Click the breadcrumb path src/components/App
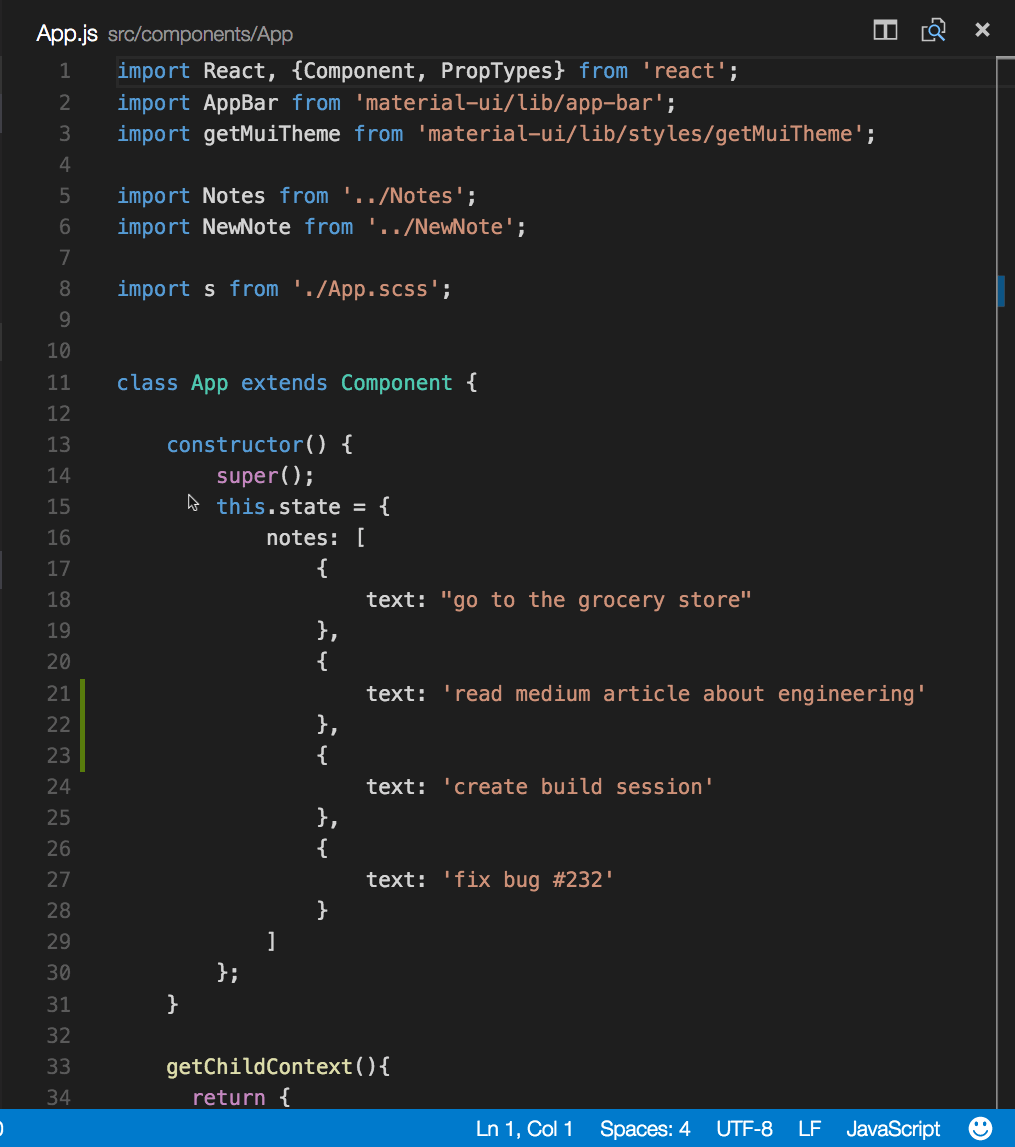Screen dimensions: 1015x1147 point(200,34)
